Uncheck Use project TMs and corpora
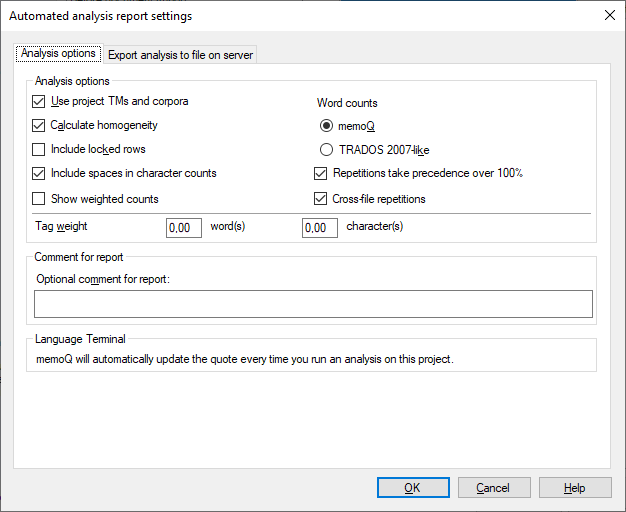The image size is (626, 512). [39, 102]
